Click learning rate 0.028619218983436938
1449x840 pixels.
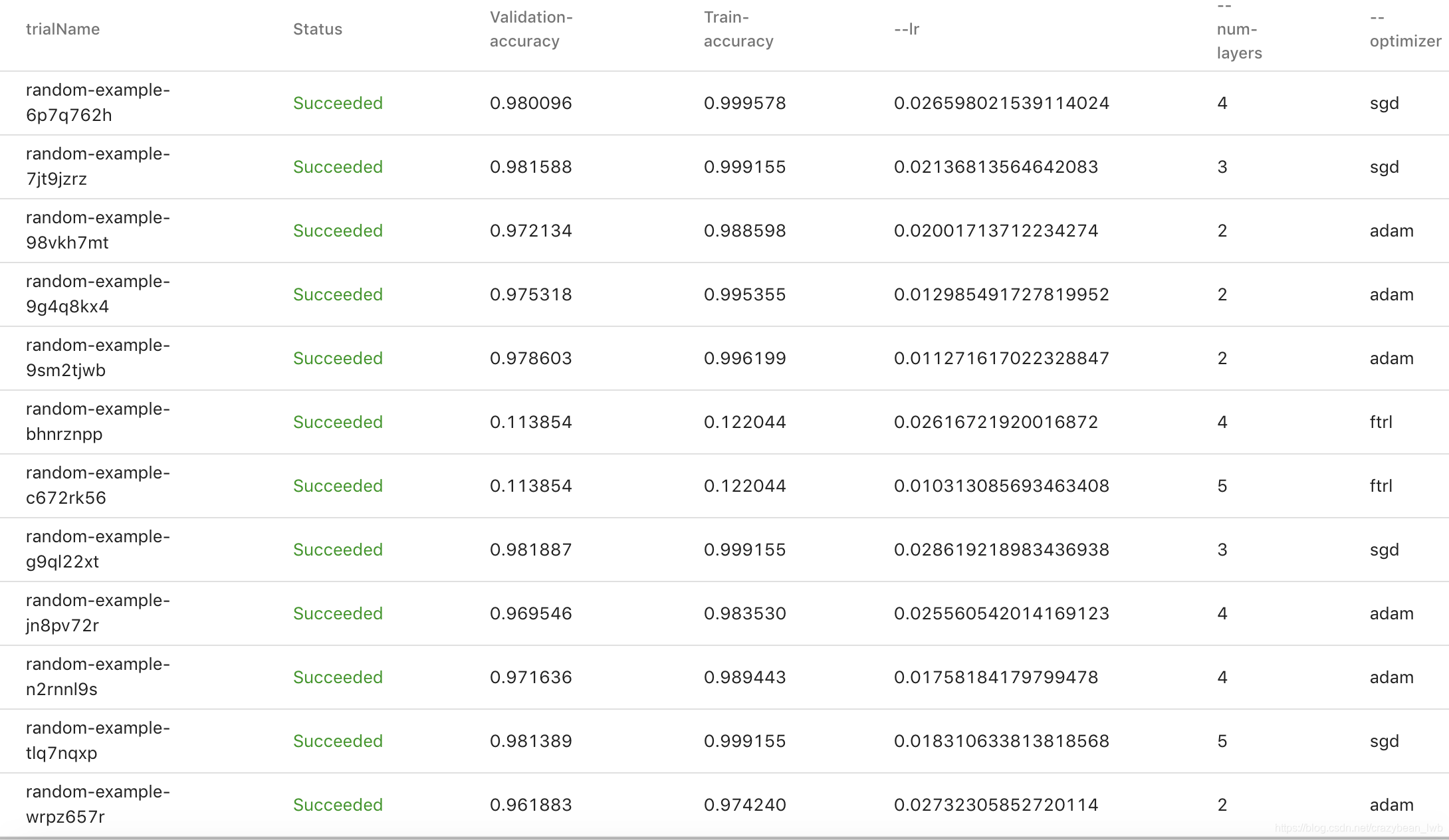coord(1002,550)
